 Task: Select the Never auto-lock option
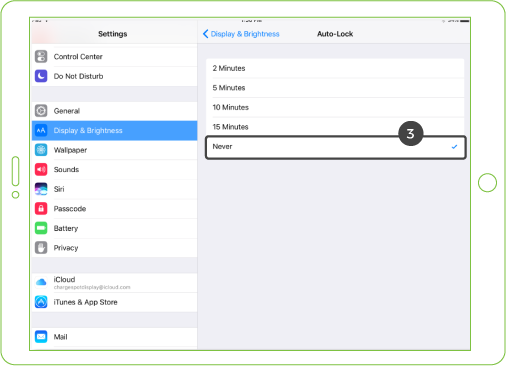click(335, 147)
